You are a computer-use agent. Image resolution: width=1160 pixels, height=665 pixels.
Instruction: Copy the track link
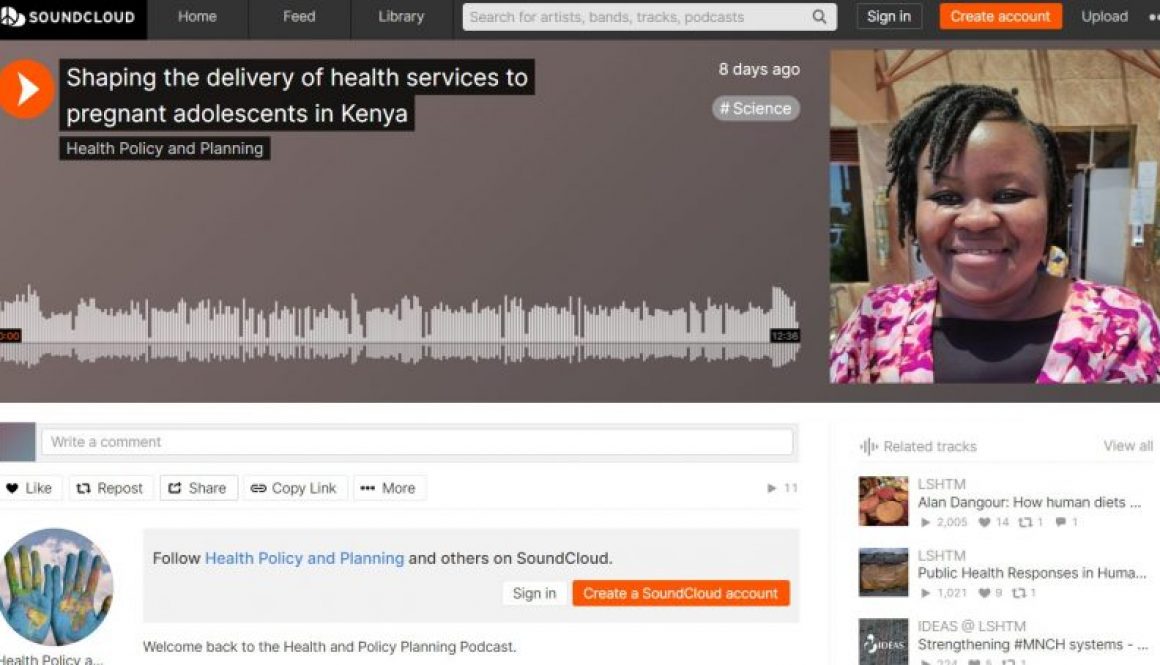coord(294,488)
